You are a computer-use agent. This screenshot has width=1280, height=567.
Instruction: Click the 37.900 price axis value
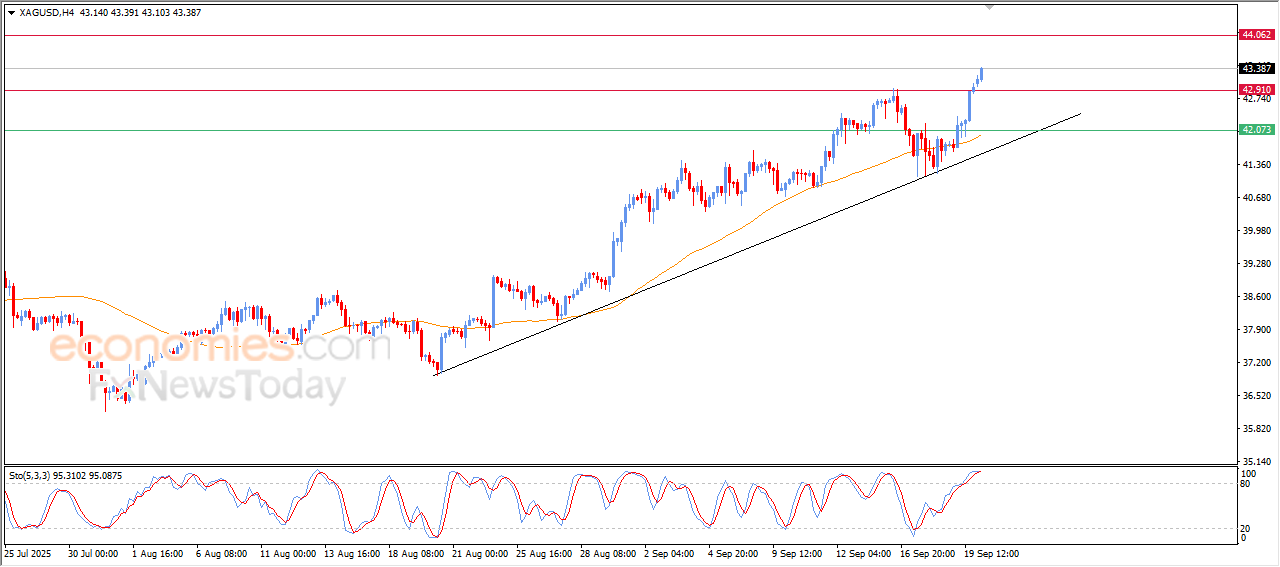[1255, 329]
